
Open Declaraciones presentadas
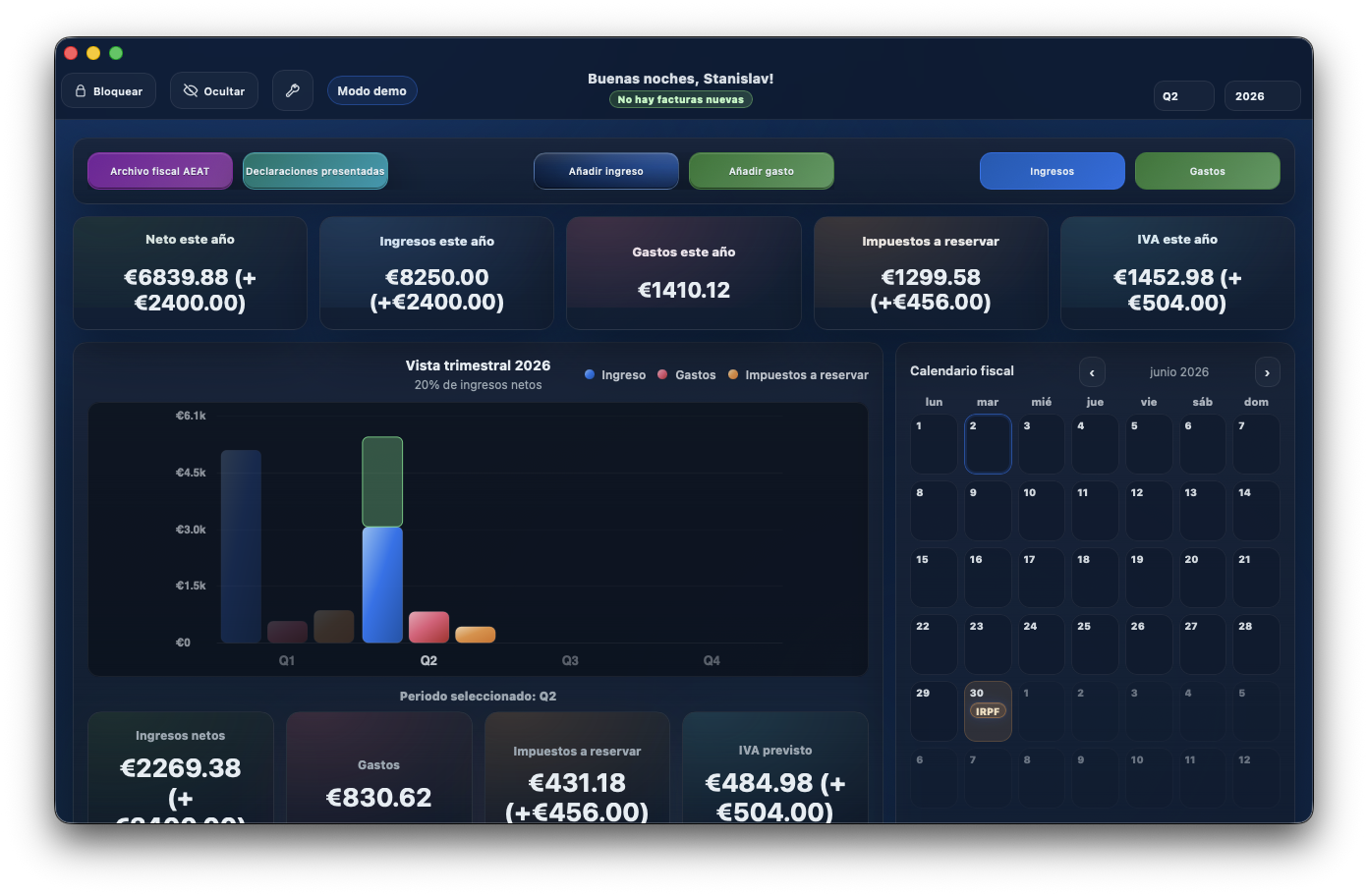[315, 171]
